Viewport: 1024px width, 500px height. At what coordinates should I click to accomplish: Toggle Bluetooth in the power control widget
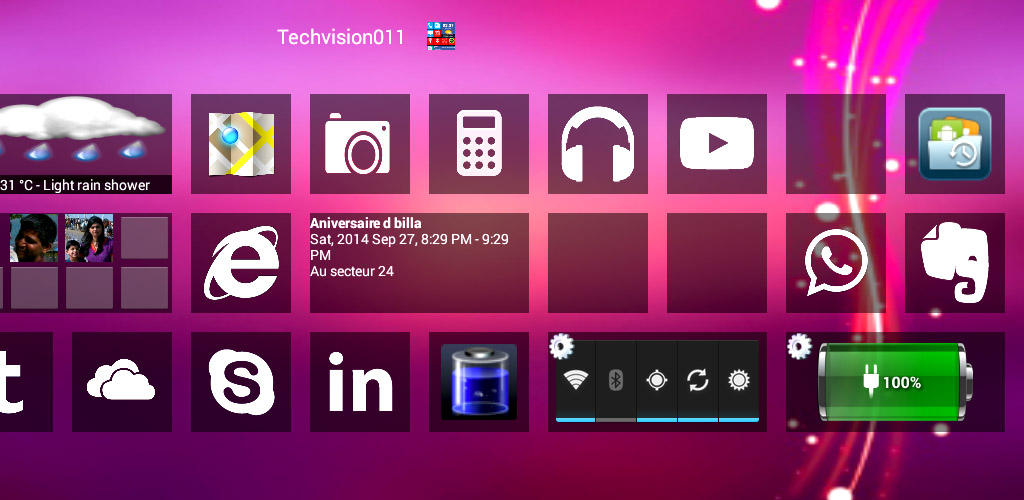pos(616,381)
